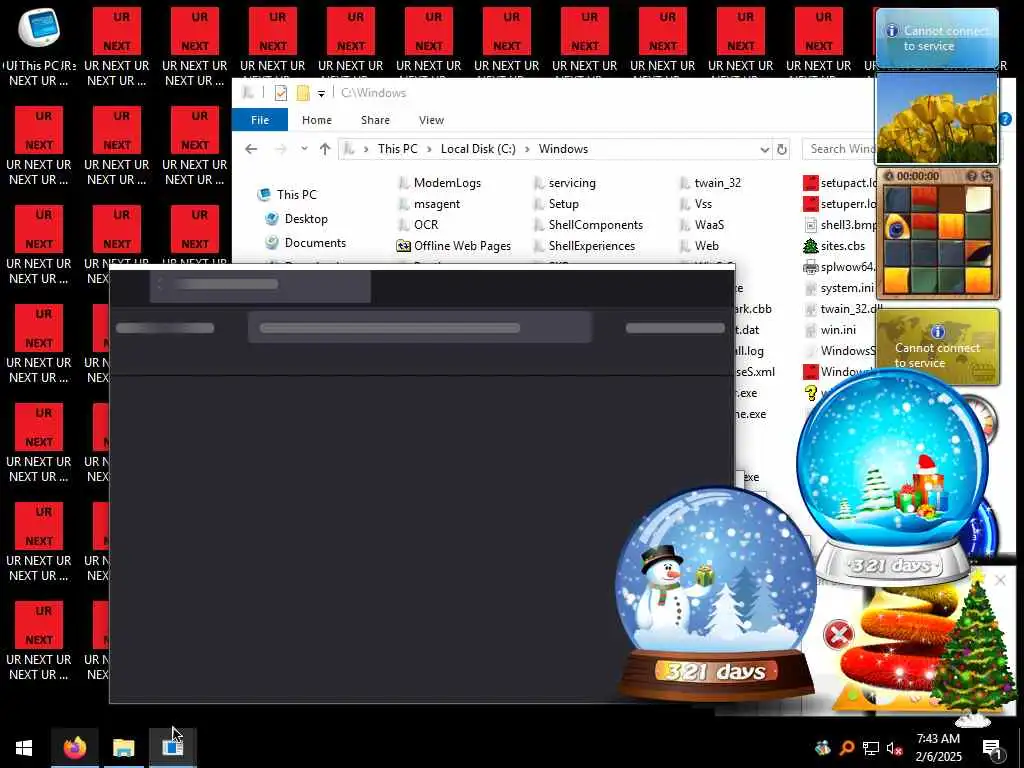Click the toucan eye puzzle tile
Screen dimensions: 1024x768
coord(897,227)
